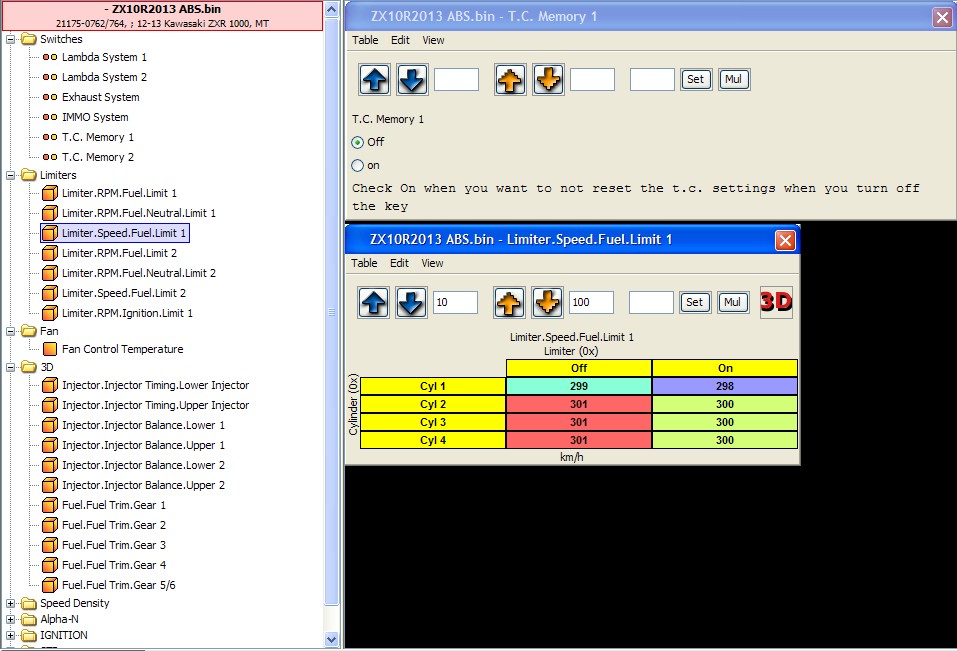The image size is (957, 651).
Task: Open Fan Control Temperature map icon
Action: pyautogui.click(x=50, y=349)
